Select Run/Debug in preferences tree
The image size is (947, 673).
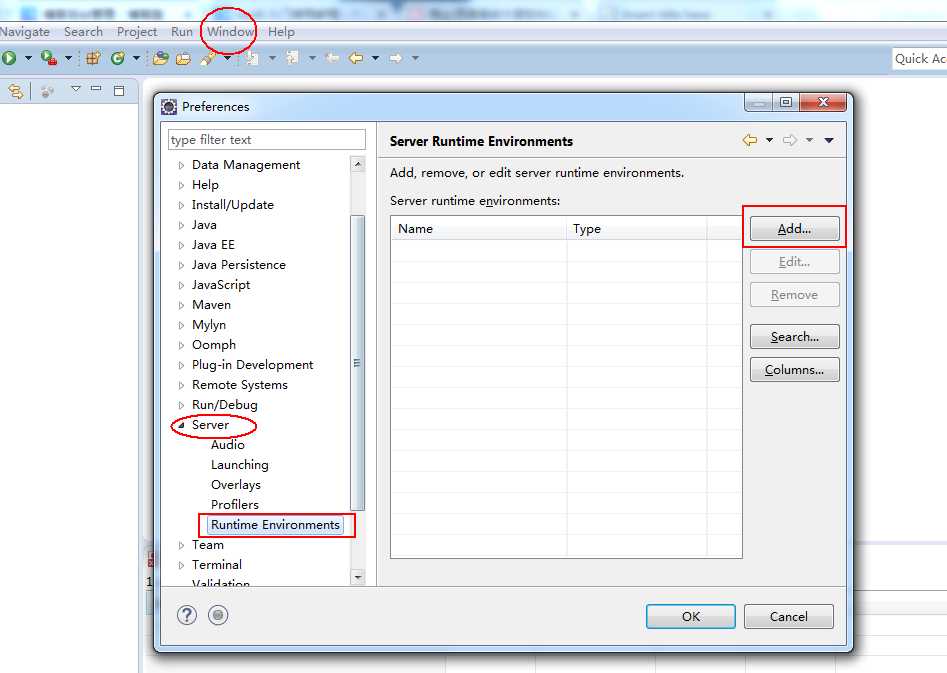tap(225, 405)
